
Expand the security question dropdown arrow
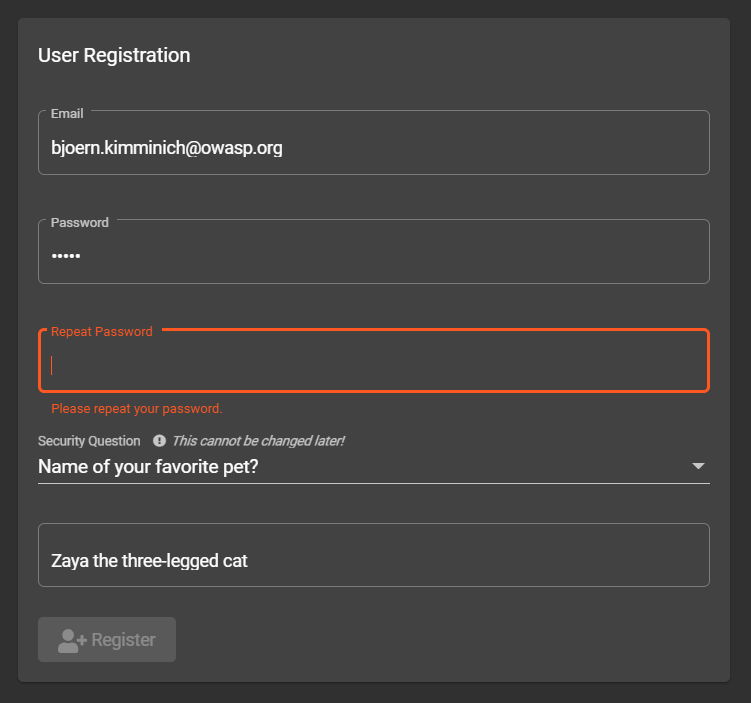[x=698, y=466]
